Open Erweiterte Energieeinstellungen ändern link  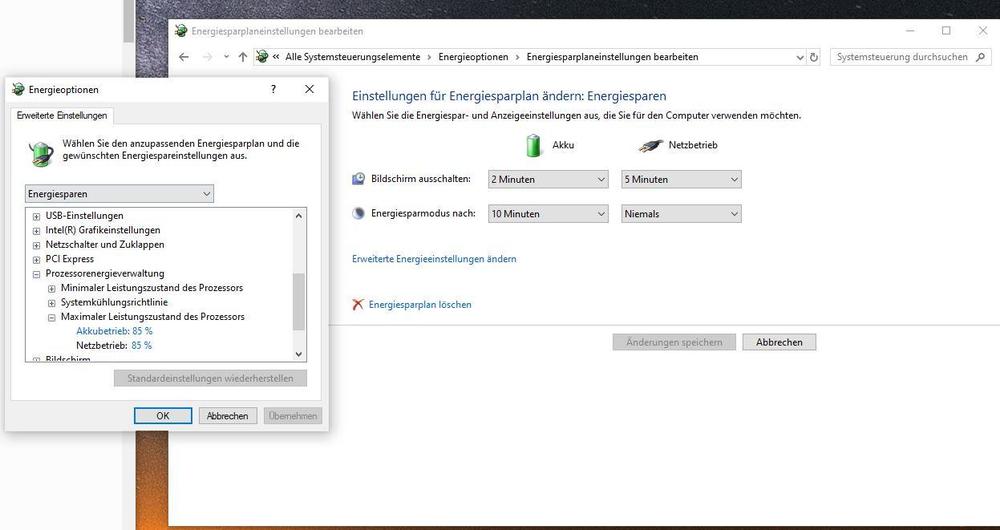click(434, 259)
